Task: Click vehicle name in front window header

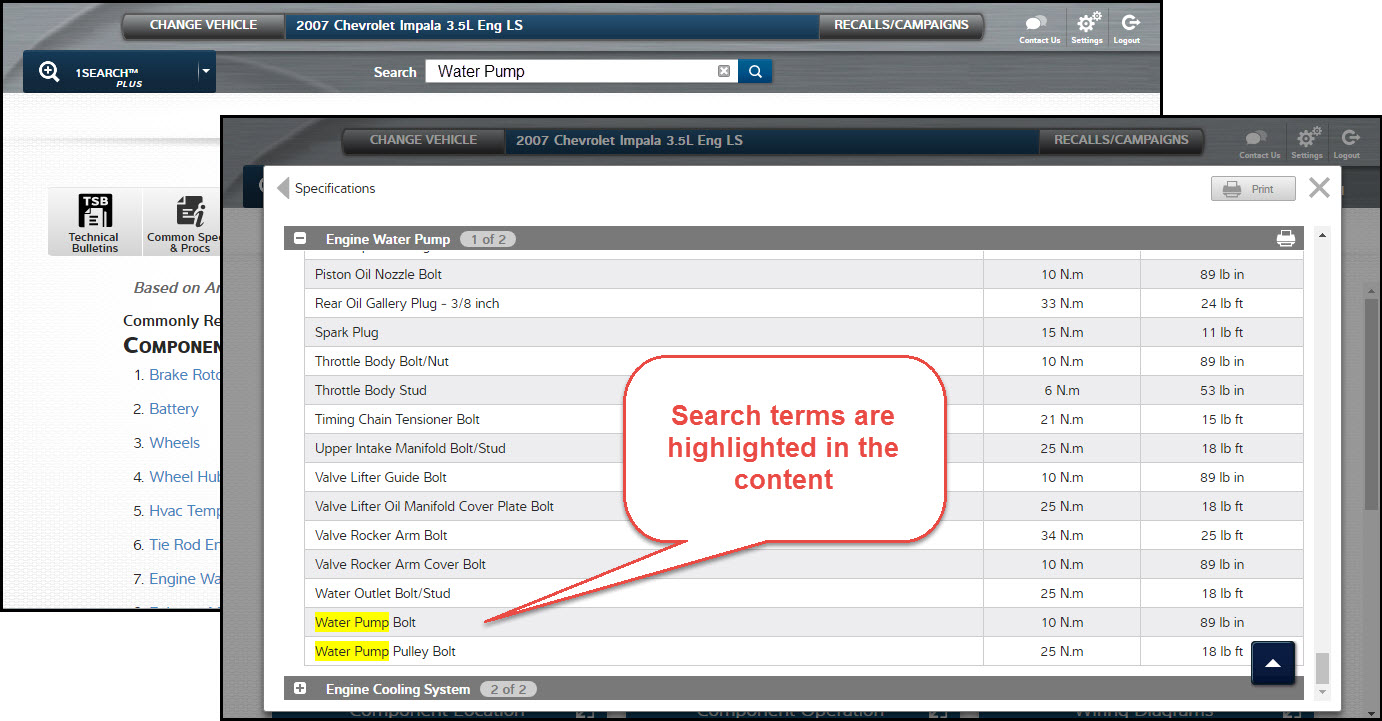Action: tap(629, 140)
